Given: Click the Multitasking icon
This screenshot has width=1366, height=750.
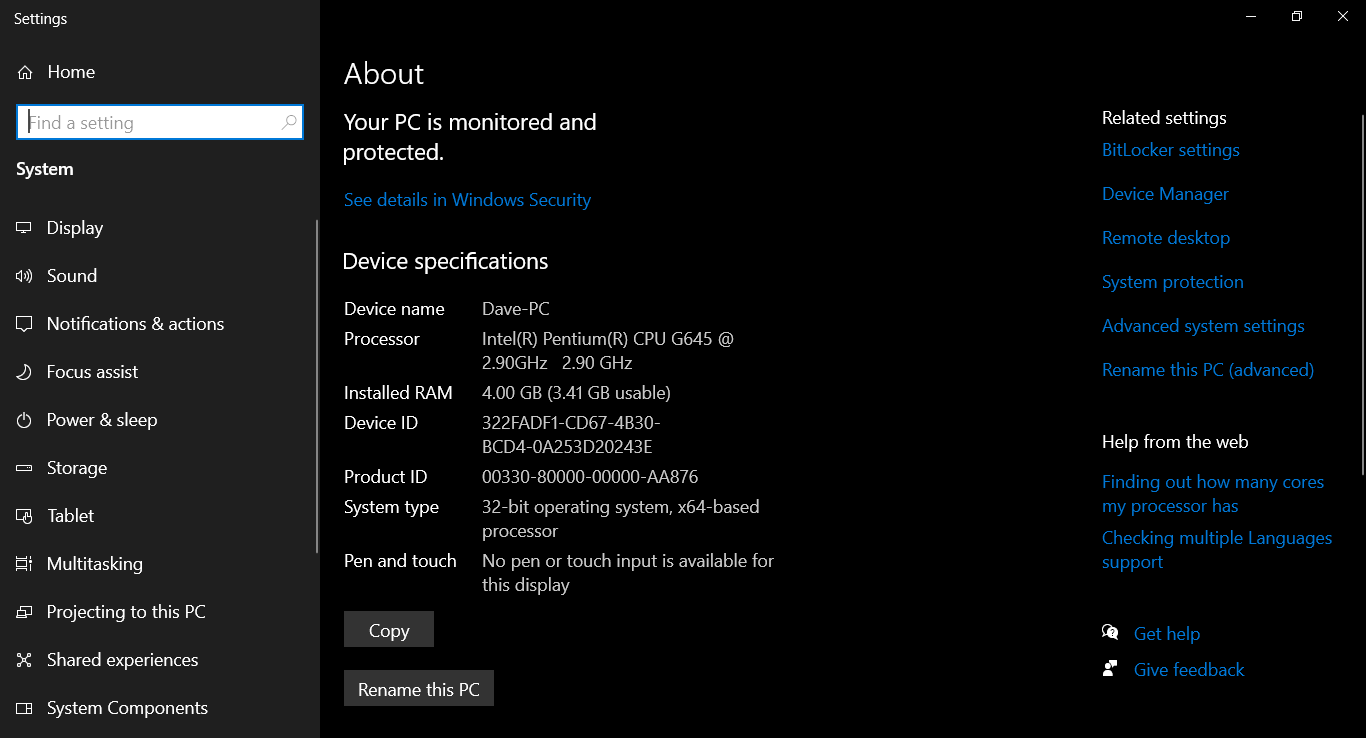Looking at the screenshot, I should [24, 564].
